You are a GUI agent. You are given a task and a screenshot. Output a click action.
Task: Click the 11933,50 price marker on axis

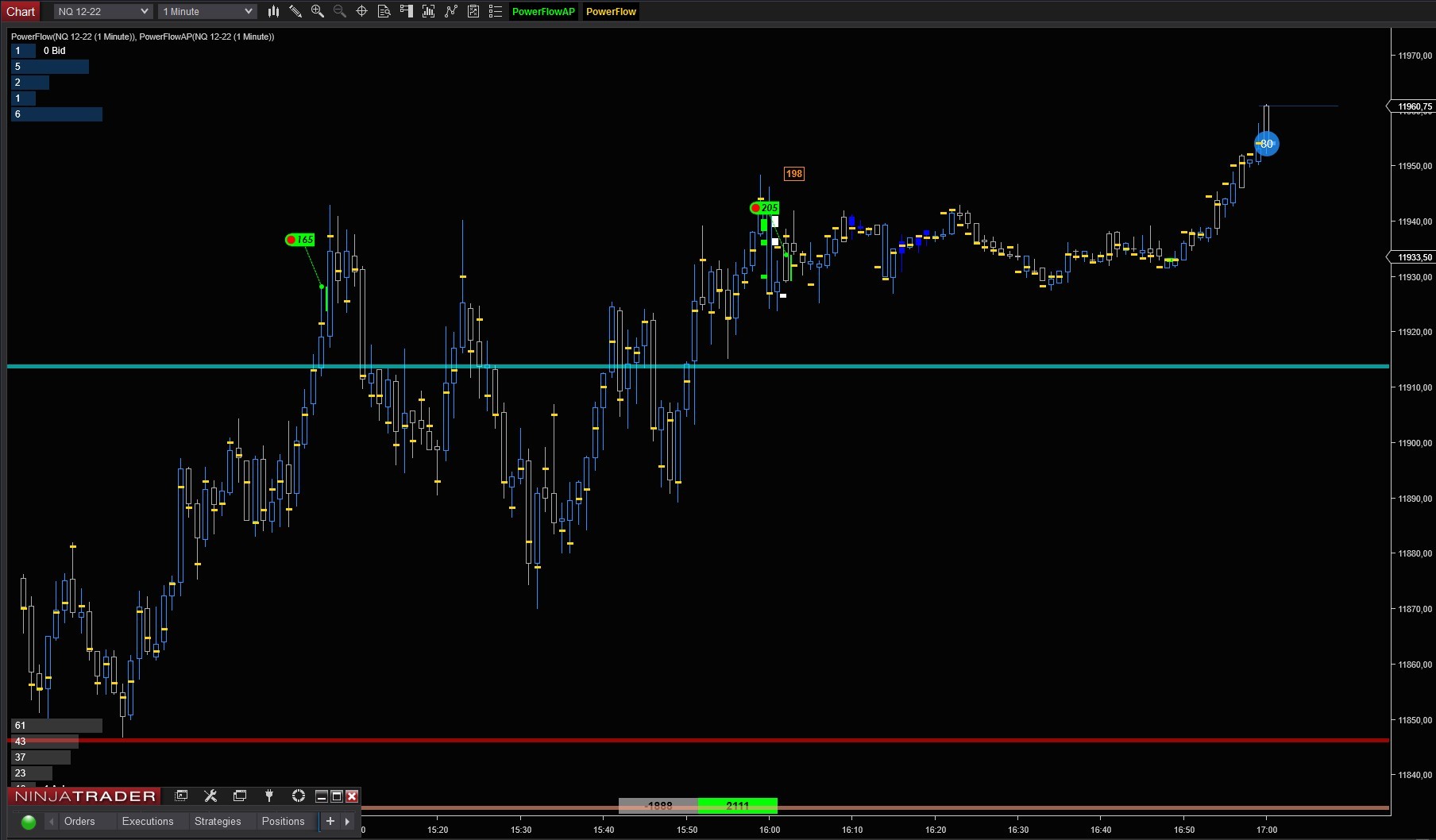pos(1412,257)
